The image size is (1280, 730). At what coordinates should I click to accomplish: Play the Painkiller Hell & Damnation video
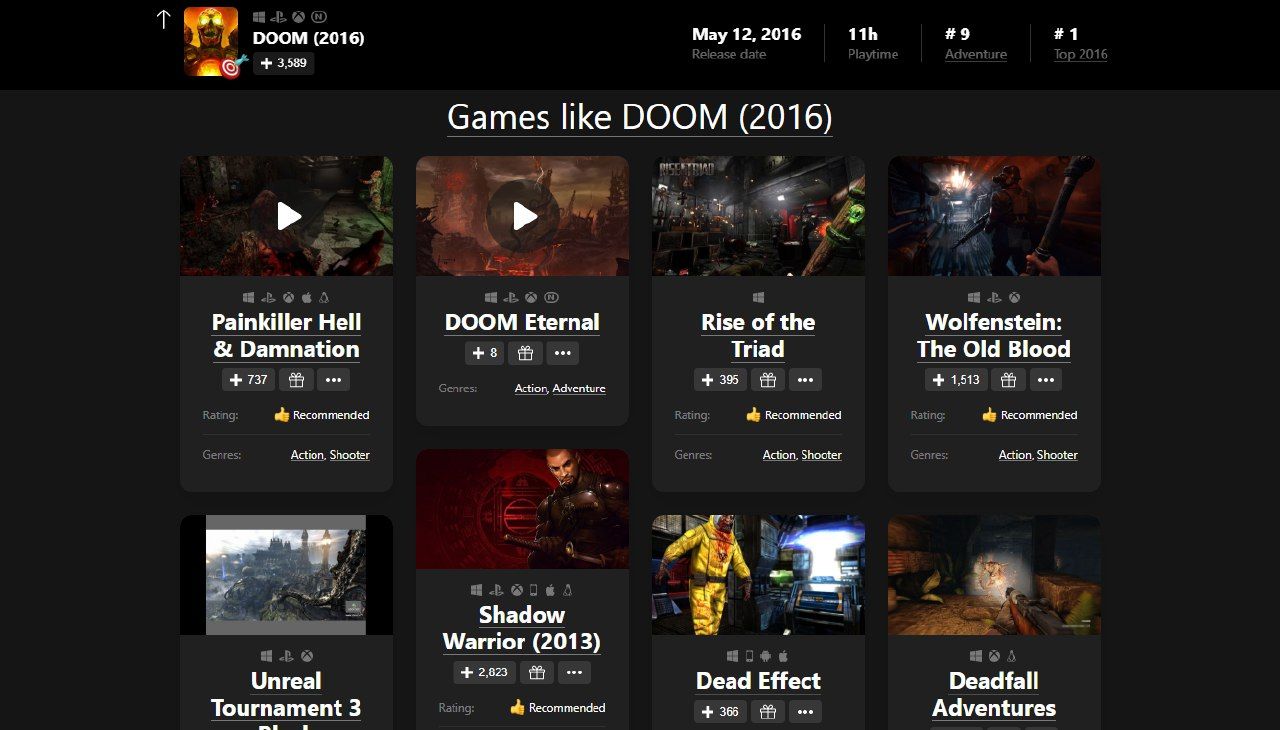(287, 216)
